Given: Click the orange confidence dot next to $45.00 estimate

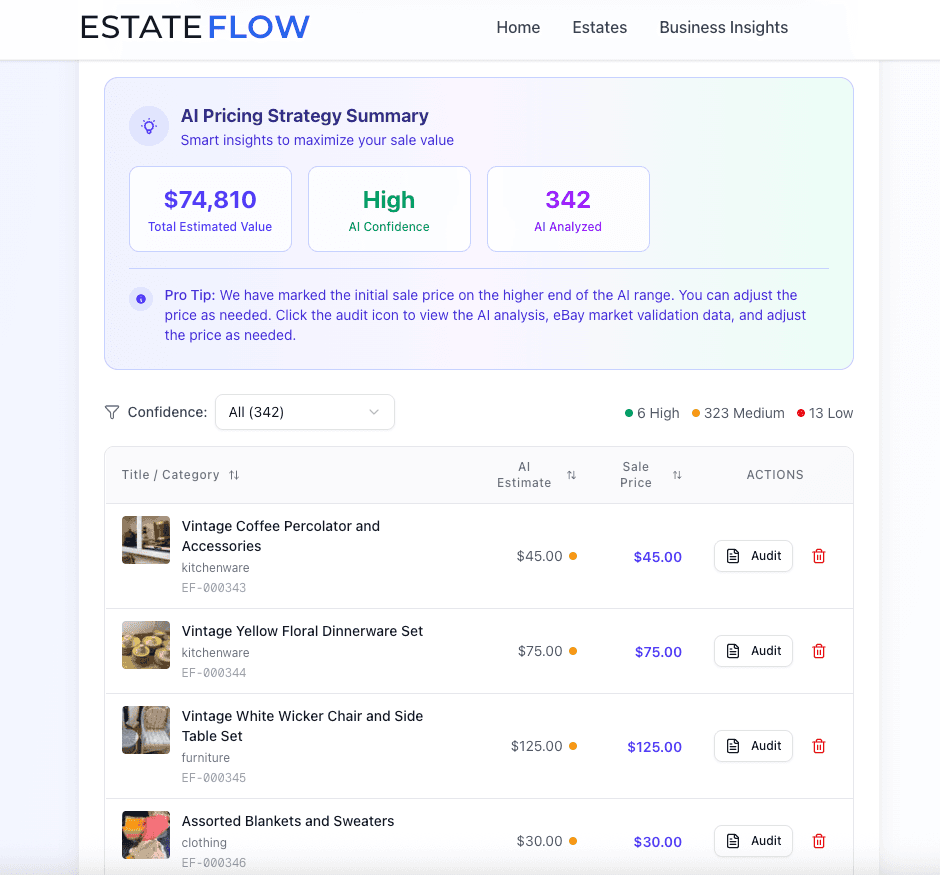Looking at the screenshot, I should tap(573, 556).
